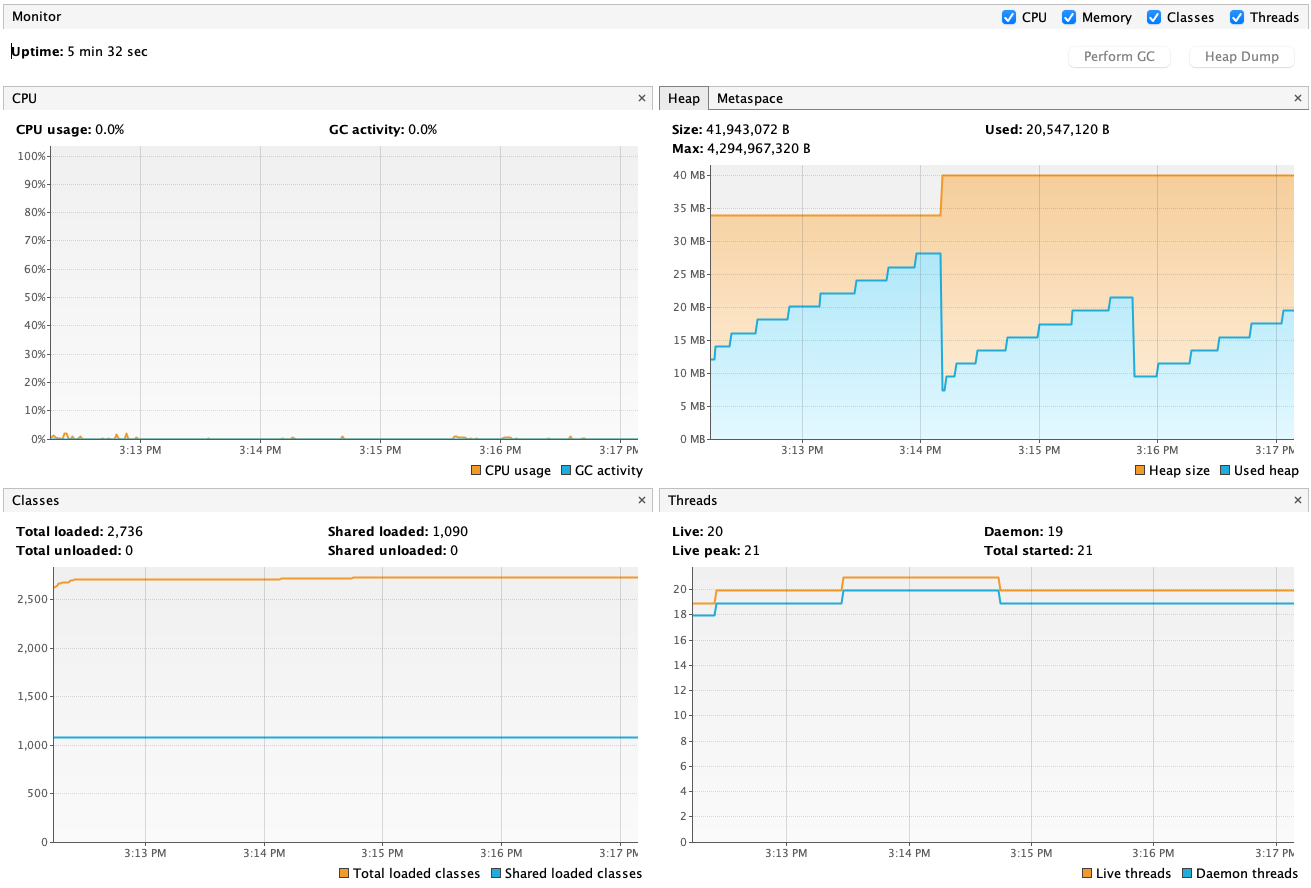The image size is (1311, 888).
Task: Click the Daemon threads legend swatch
Action: (1186, 874)
